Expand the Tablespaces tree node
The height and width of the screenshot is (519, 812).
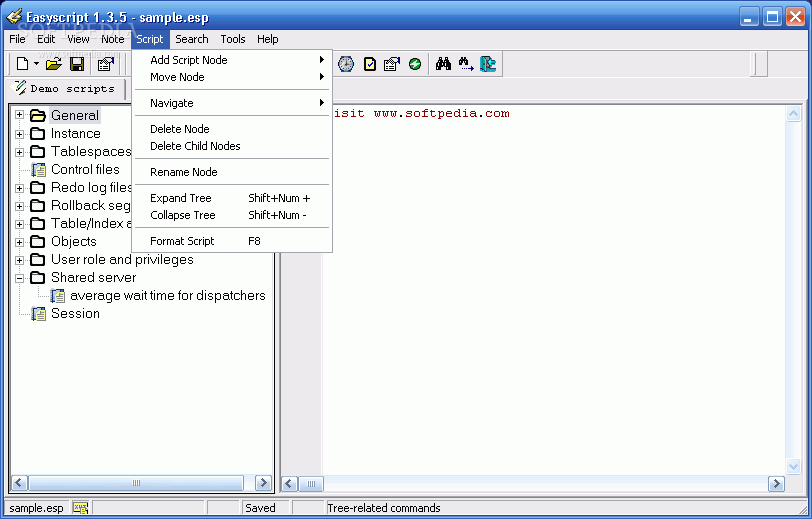click(x=20, y=152)
